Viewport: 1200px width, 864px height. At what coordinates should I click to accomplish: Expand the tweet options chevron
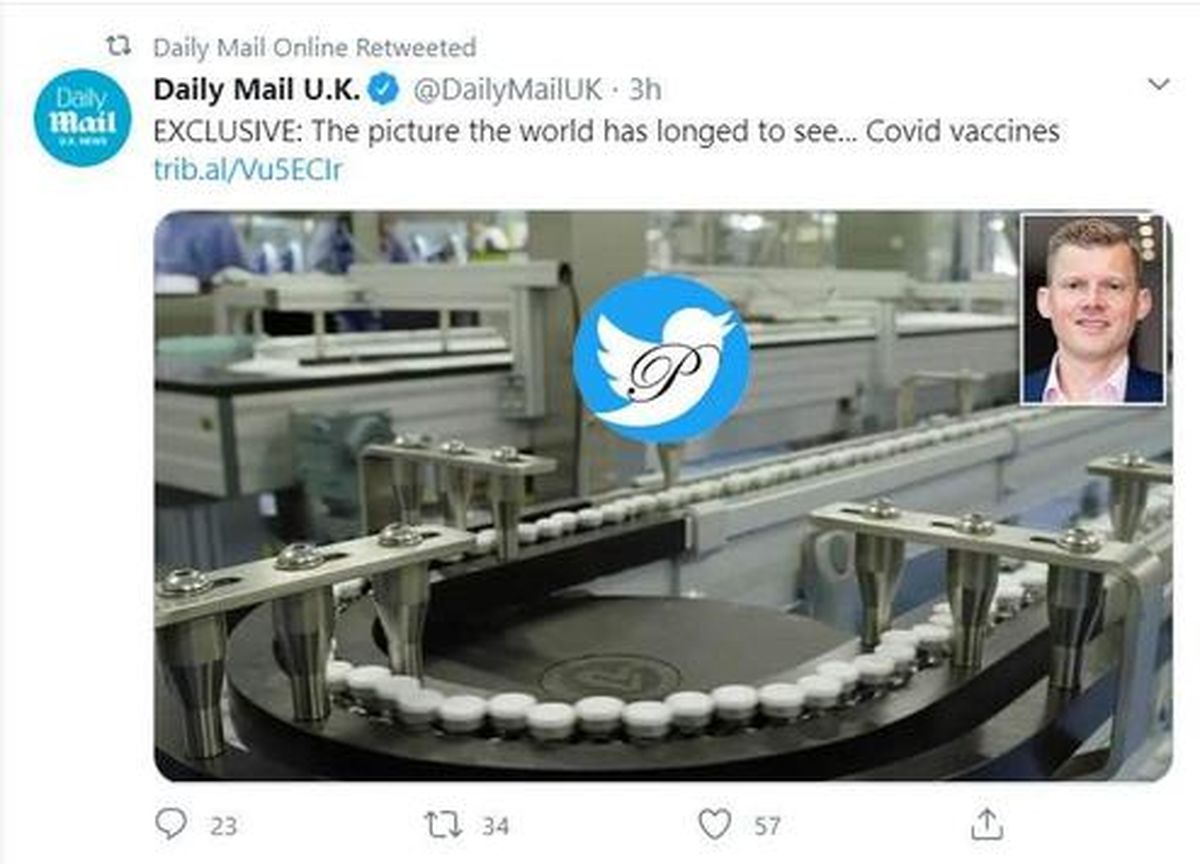click(x=1158, y=84)
